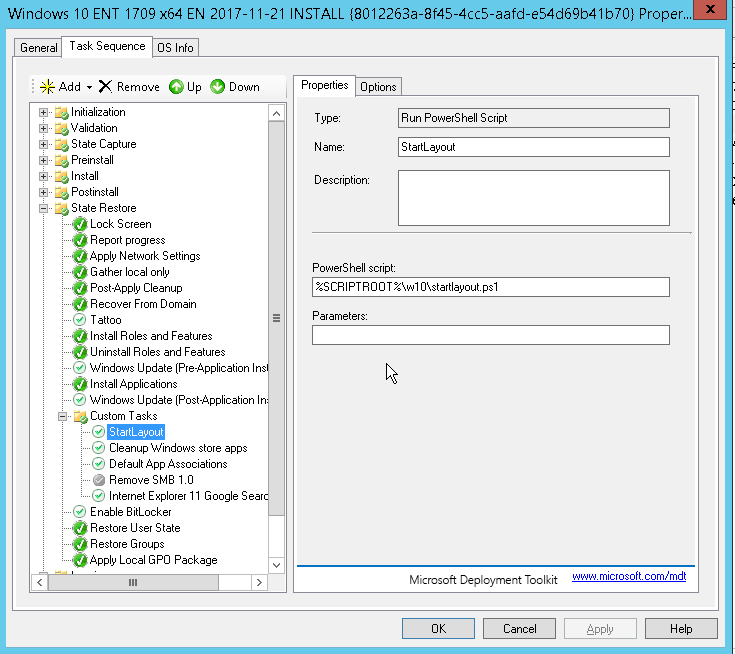Select the Task Sequence tab

coord(107,46)
